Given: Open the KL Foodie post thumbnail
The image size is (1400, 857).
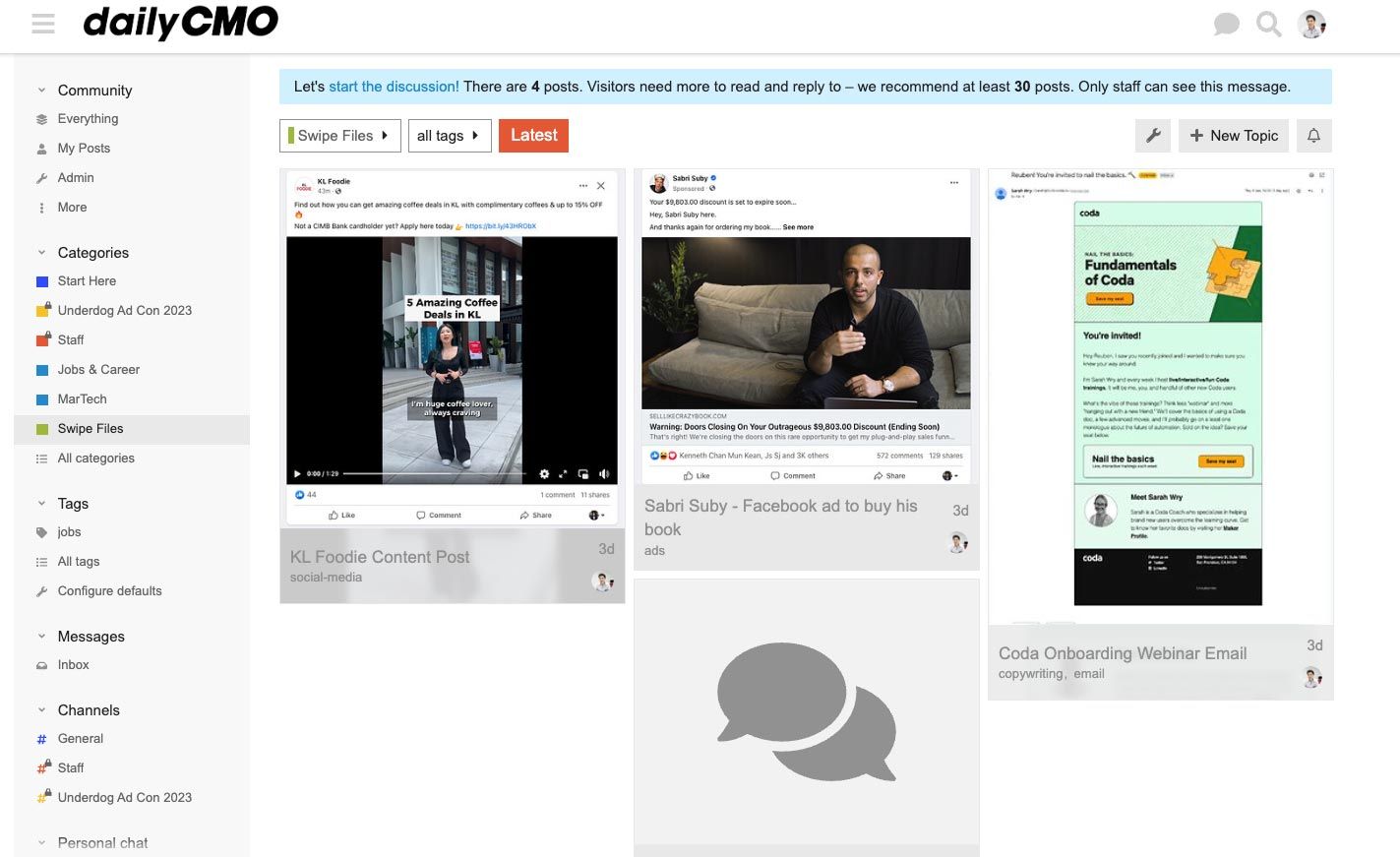Looking at the screenshot, I should [453, 349].
